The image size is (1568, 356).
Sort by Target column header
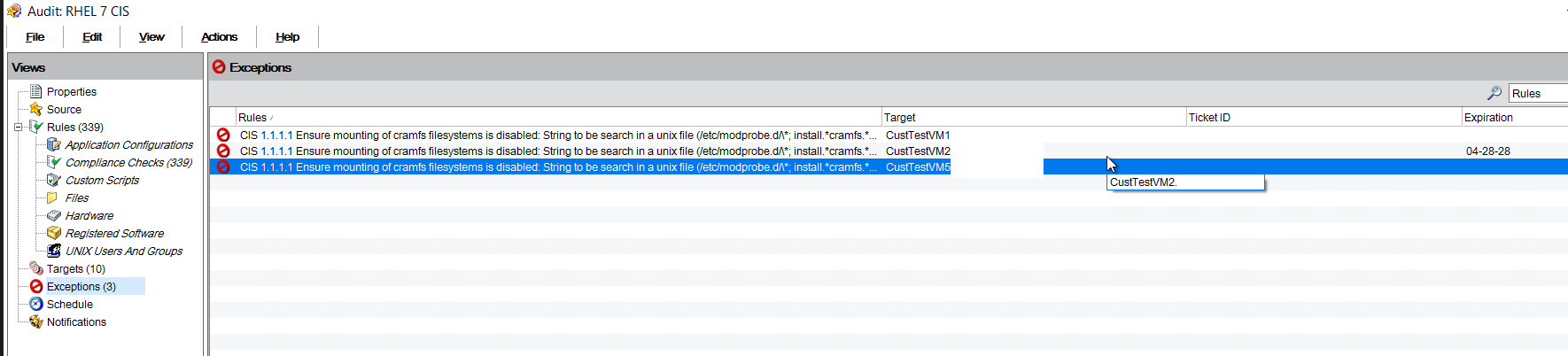pyautogui.click(x=1034, y=117)
